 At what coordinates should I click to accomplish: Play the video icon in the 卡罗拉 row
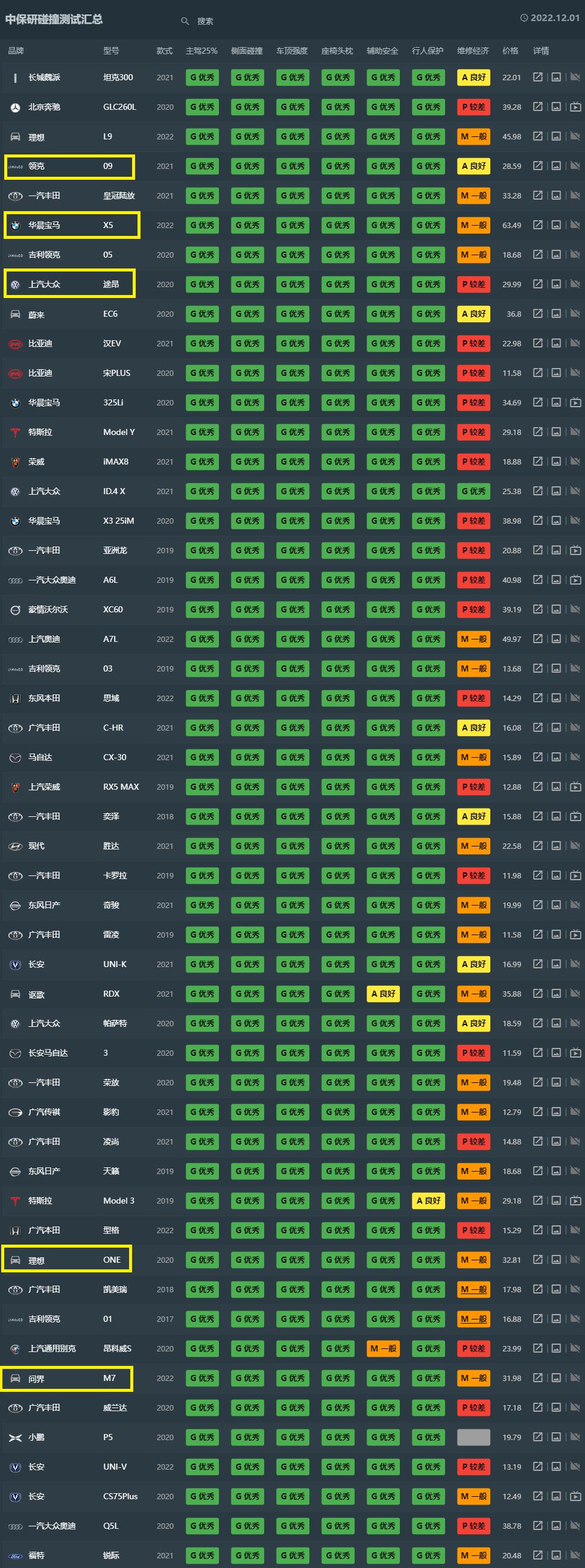(x=575, y=875)
